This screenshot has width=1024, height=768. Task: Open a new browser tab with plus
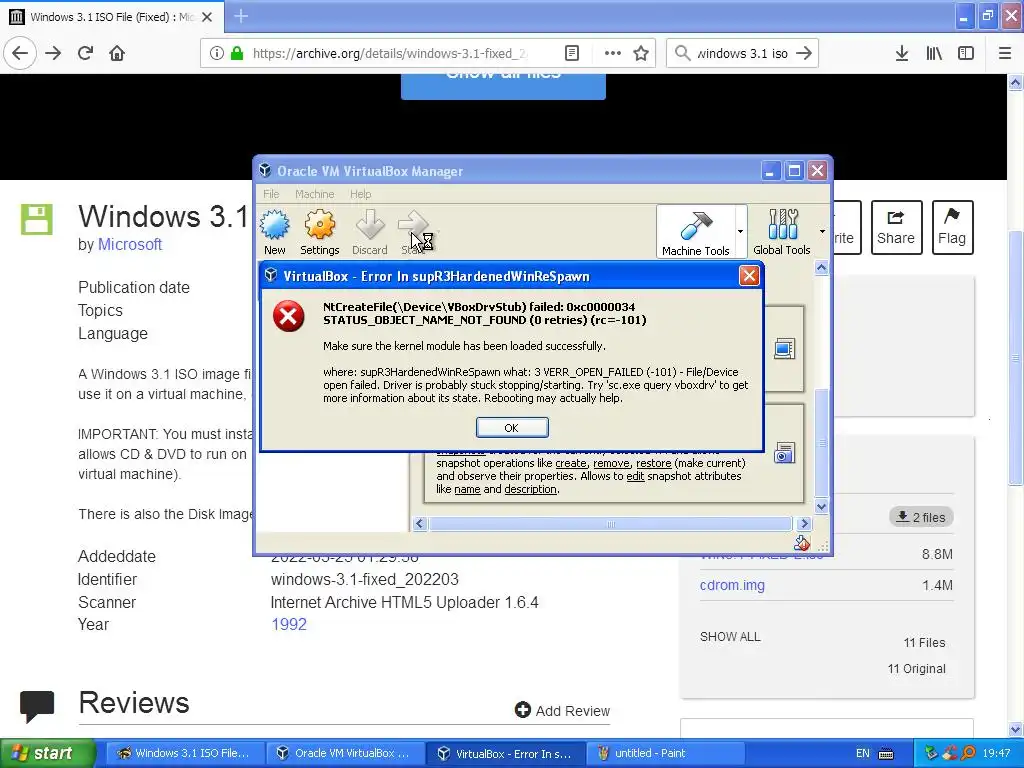point(240,16)
